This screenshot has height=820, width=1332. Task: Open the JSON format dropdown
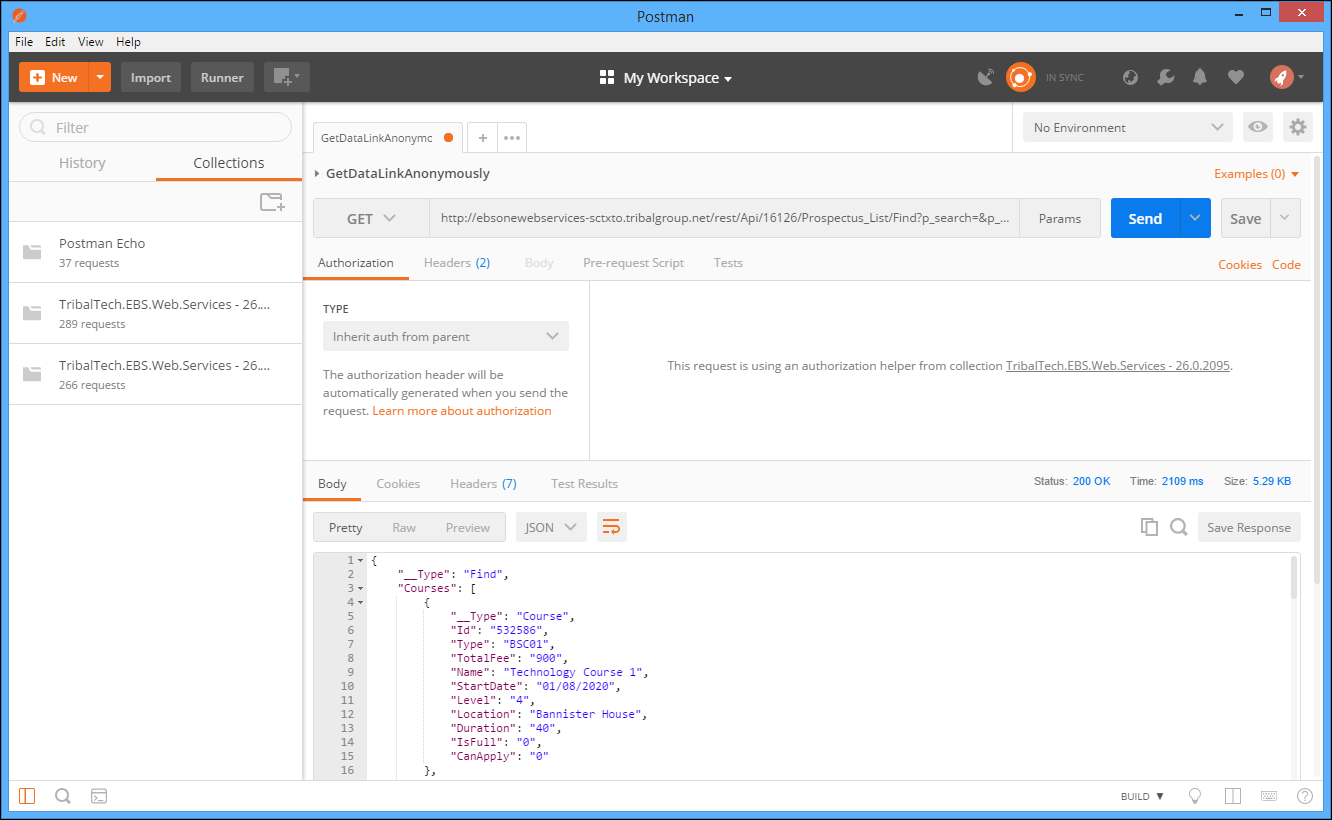[x=551, y=527]
